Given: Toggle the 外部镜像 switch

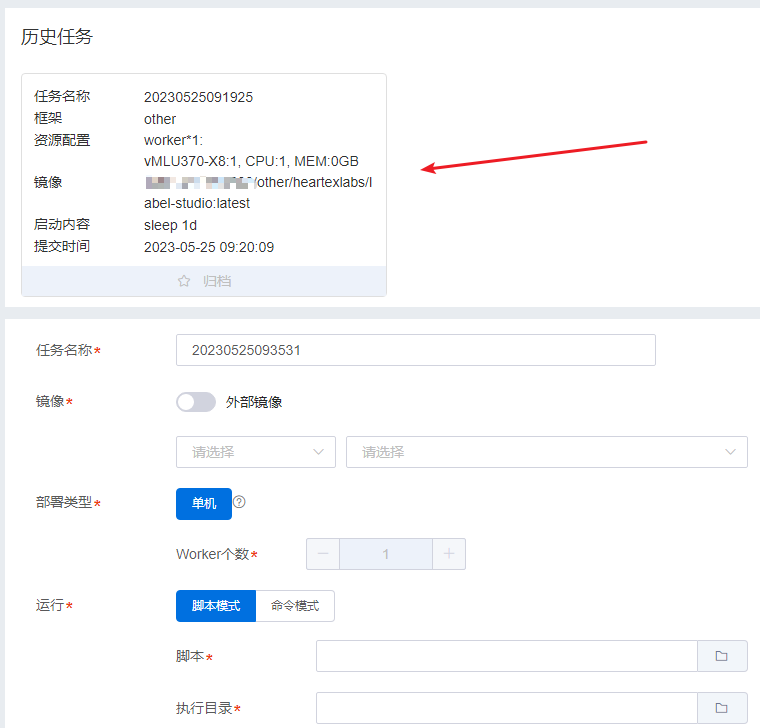Looking at the screenshot, I should [196, 402].
